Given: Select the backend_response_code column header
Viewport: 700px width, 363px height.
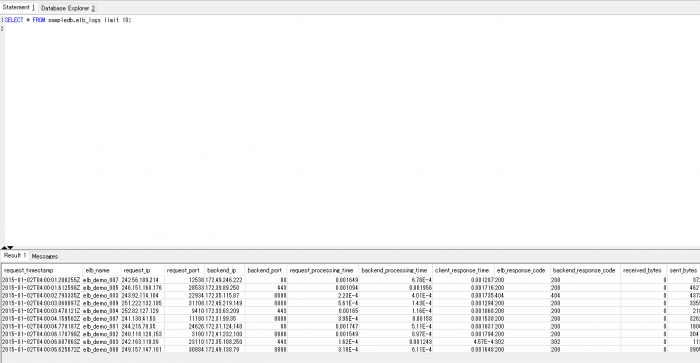Looking at the screenshot, I should tap(585, 271).
